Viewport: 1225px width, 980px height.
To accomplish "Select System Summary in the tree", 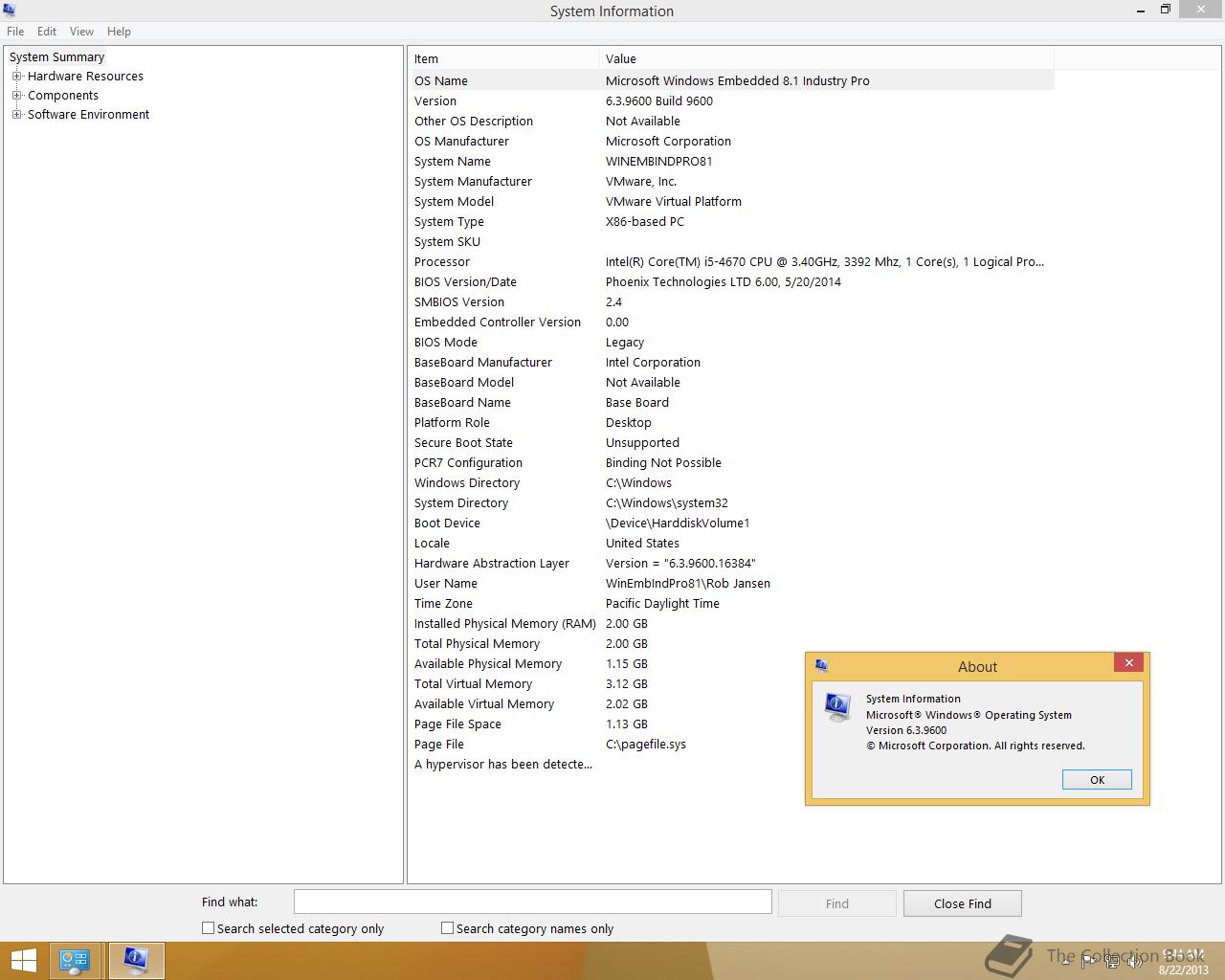I will 56,57.
